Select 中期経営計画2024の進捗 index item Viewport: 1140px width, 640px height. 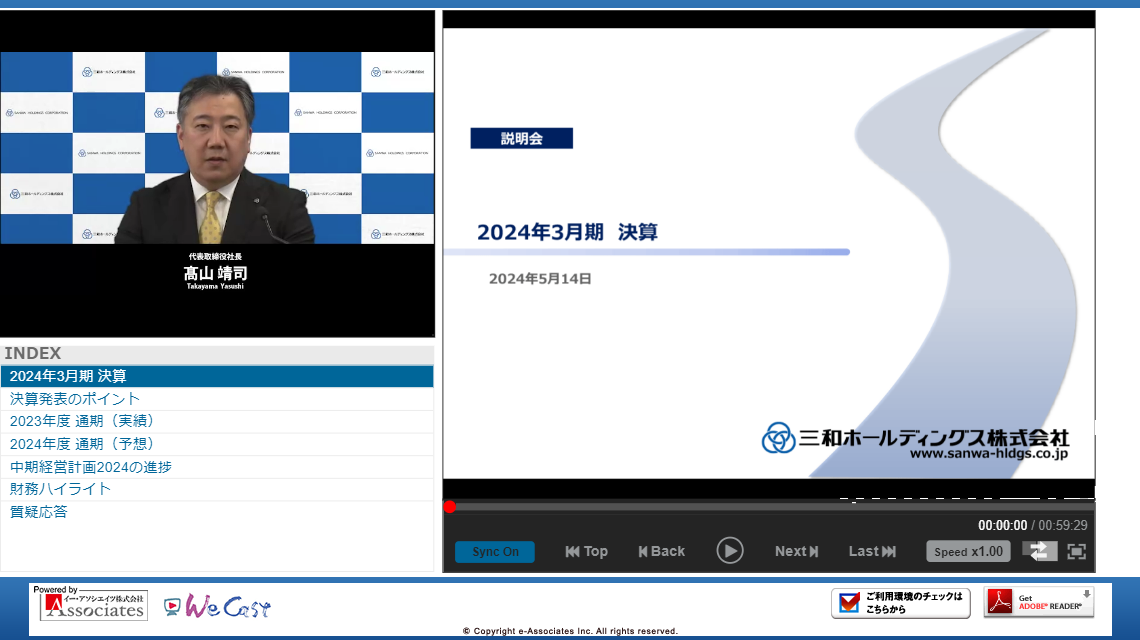90,467
